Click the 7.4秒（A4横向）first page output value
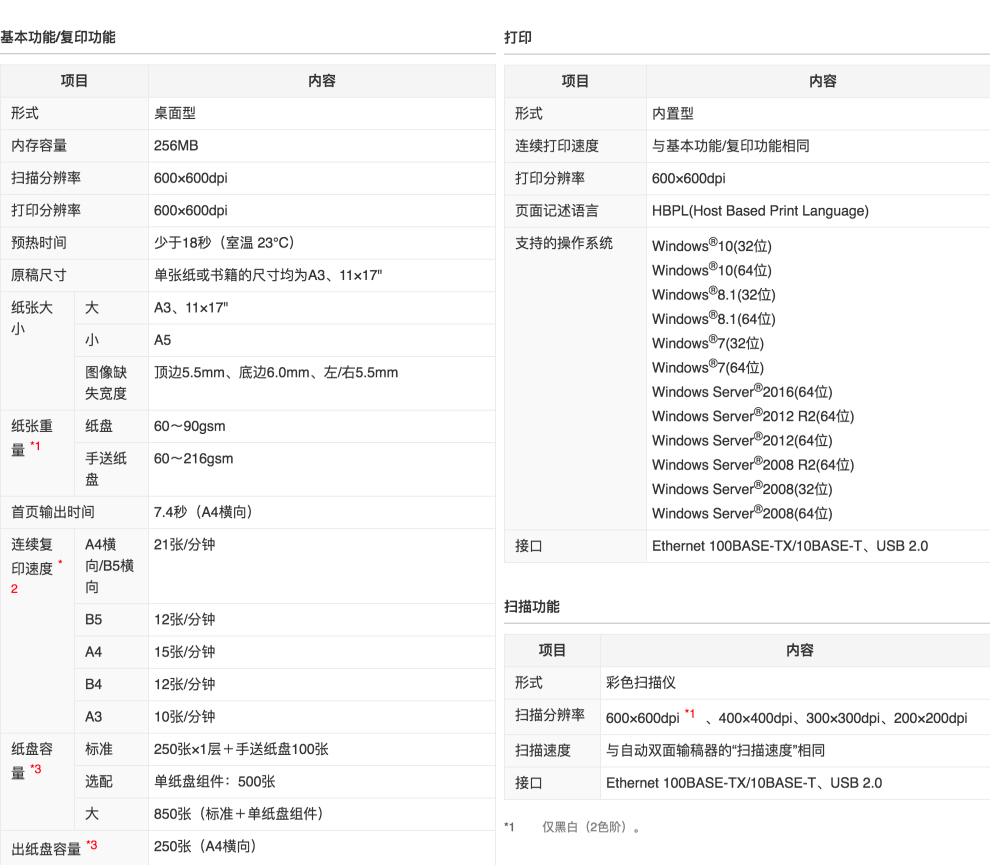Viewport: 990px width, 865px height. pos(203,512)
